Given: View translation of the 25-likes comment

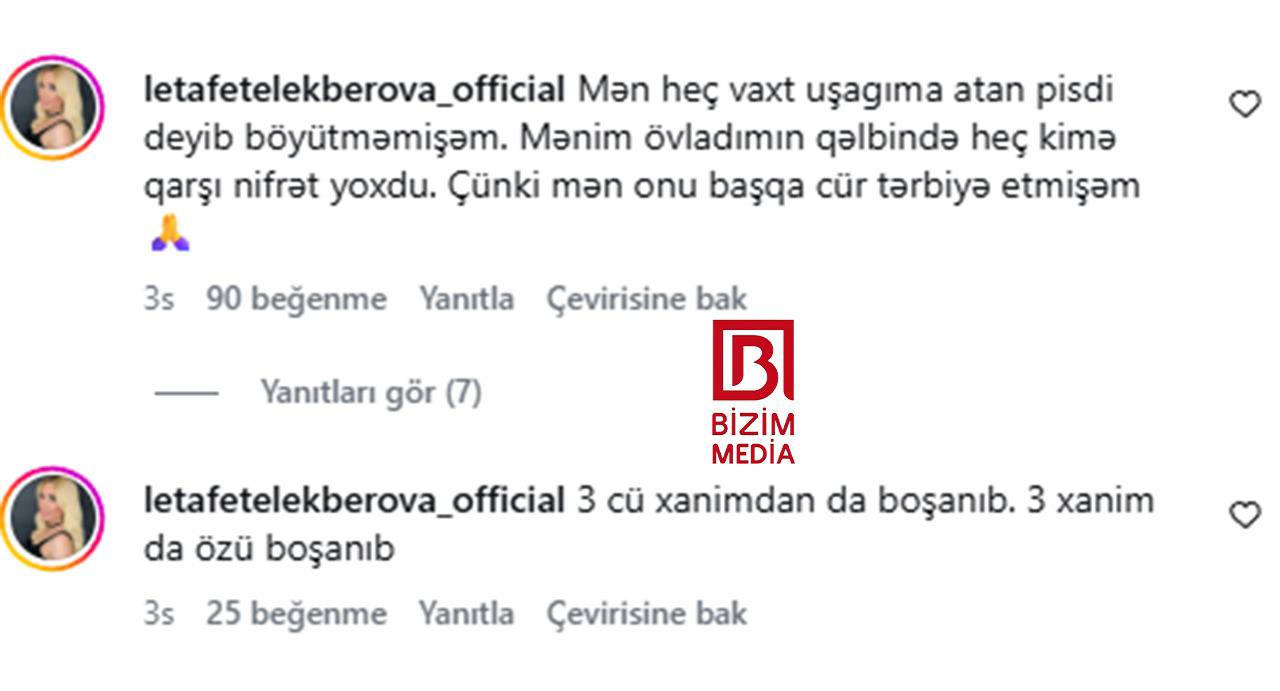Looking at the screenshot, I should 647,613.
